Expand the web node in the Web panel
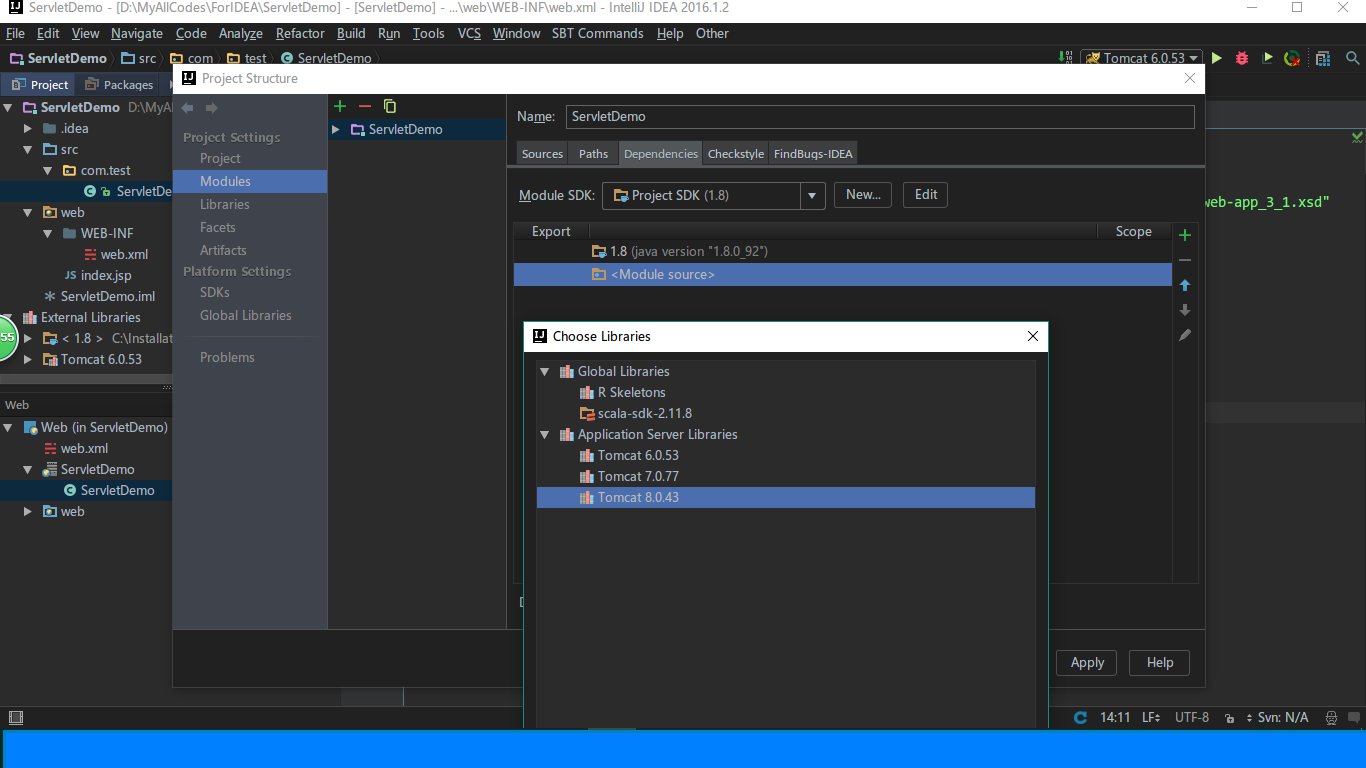The width and height of the screenshot is (1366, 768). (x=28, y=511)
